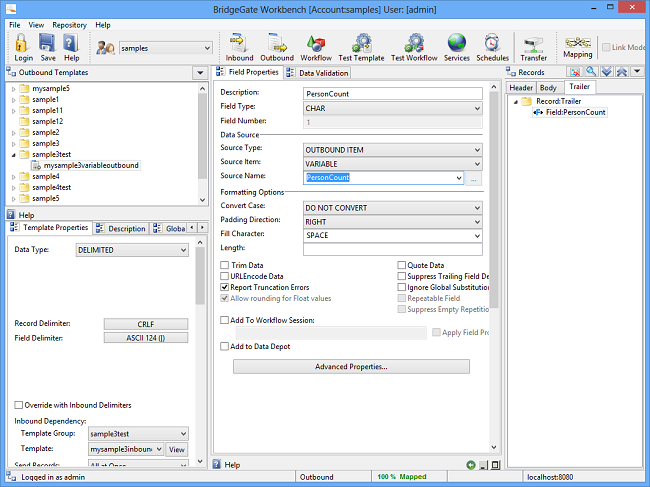650x487 pixels.
Task: Click the Help question icon in left panel
Action: (11, 215)
